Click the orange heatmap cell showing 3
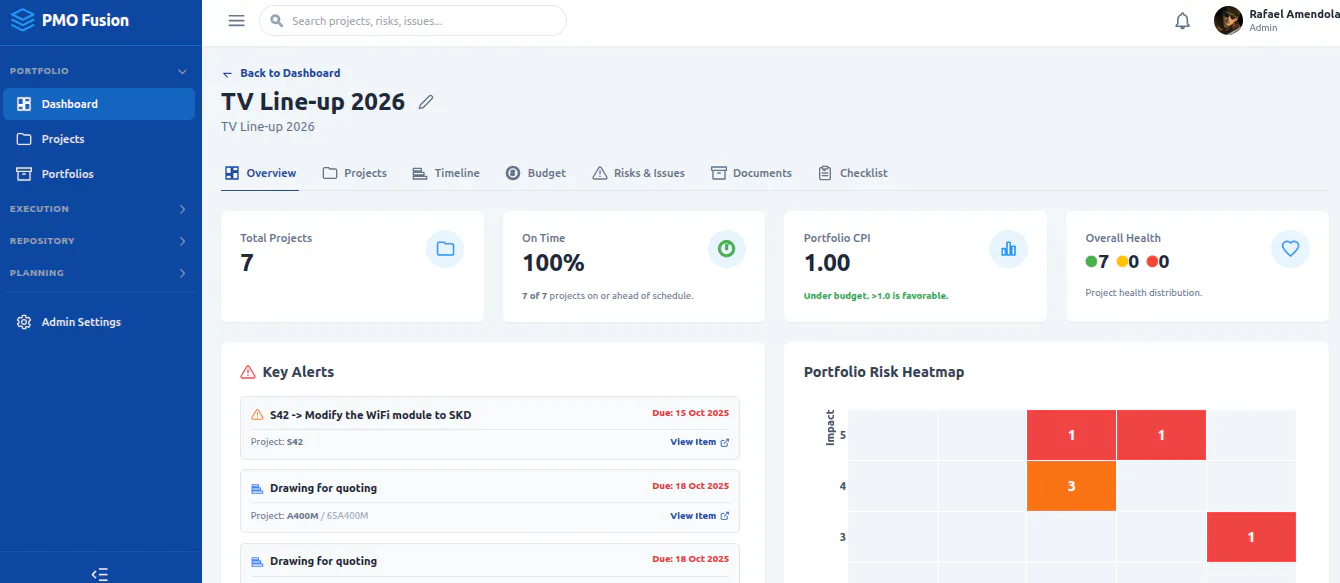Image resolution: width=1340 pixels, height=583 pixels. (1071, 486)
